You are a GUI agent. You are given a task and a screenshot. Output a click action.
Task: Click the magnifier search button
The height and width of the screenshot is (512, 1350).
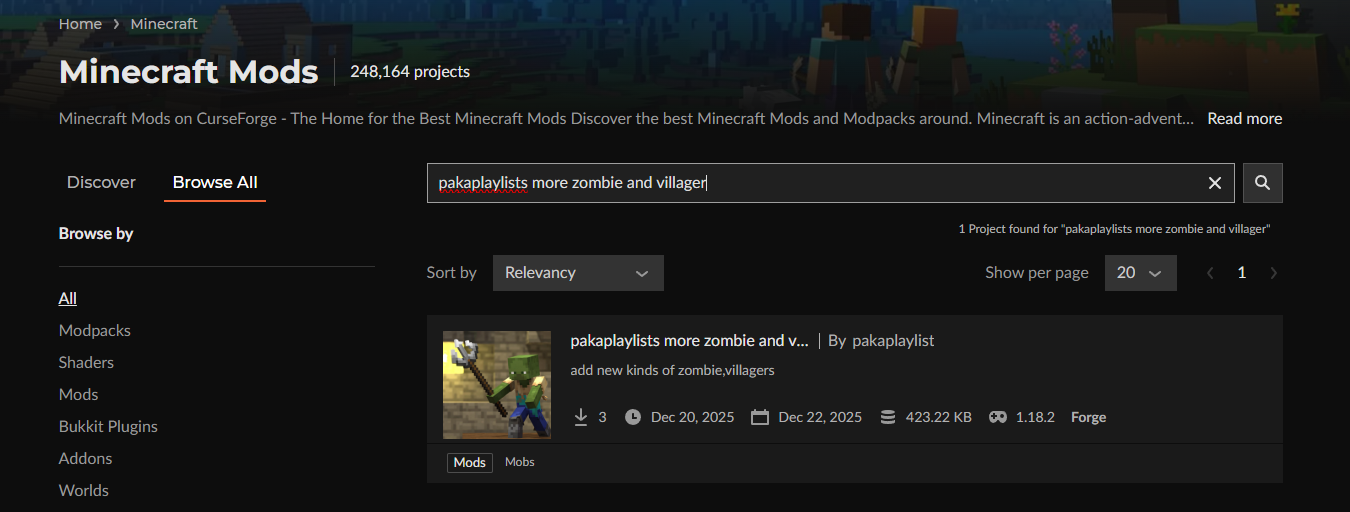(x=1262, y=183)
